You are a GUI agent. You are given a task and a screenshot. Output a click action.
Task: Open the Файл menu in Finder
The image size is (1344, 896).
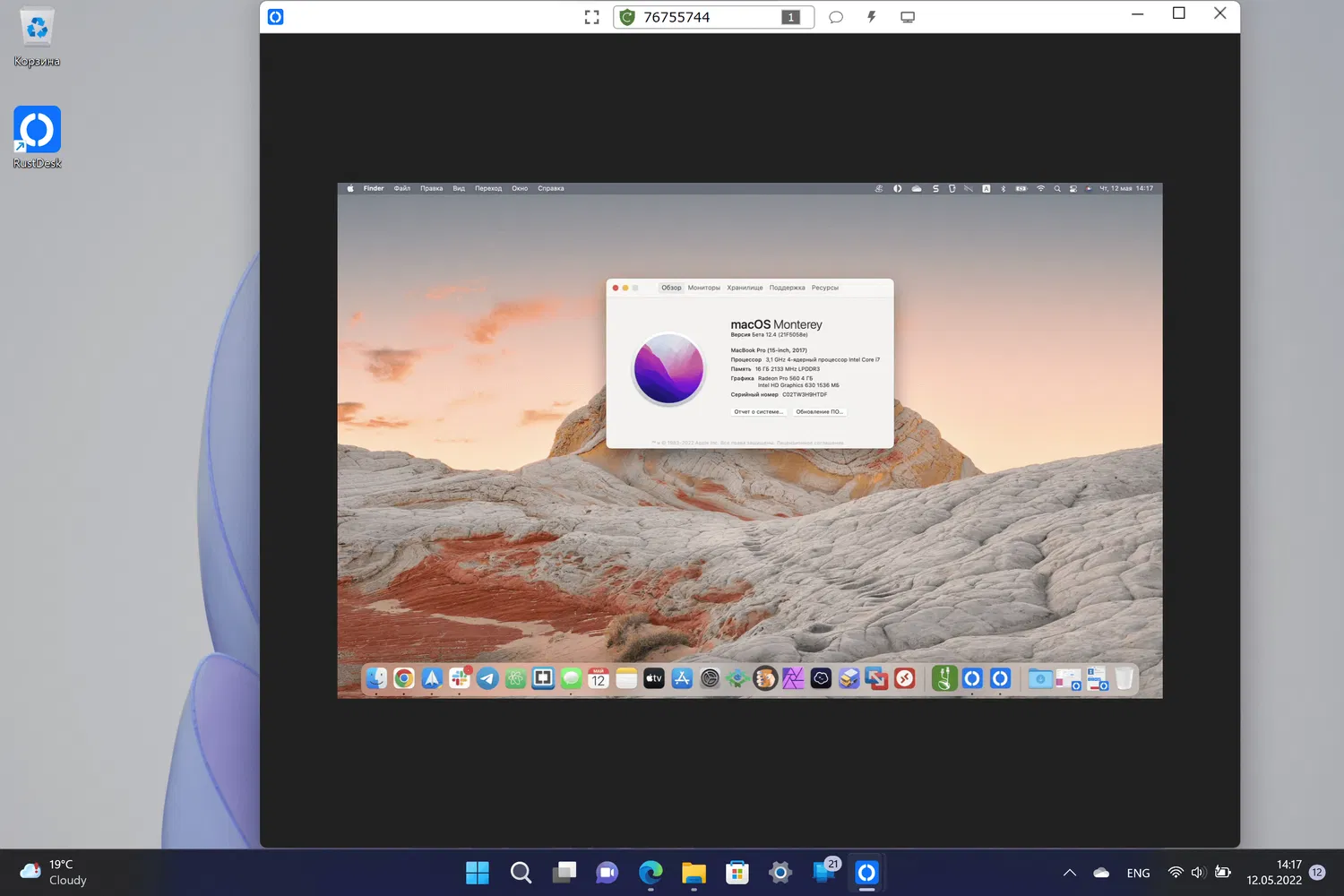pos(402,188)
